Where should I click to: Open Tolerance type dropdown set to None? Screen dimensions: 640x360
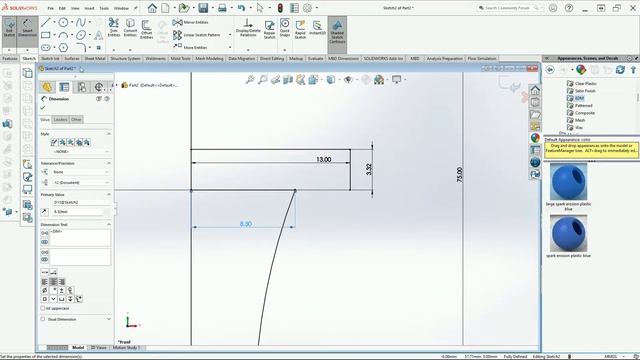81,172
